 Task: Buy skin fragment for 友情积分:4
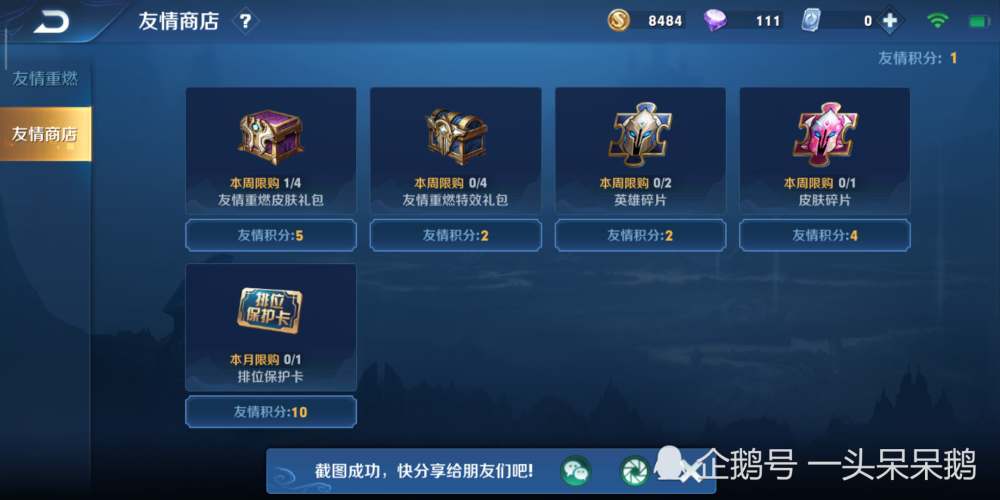825,235
